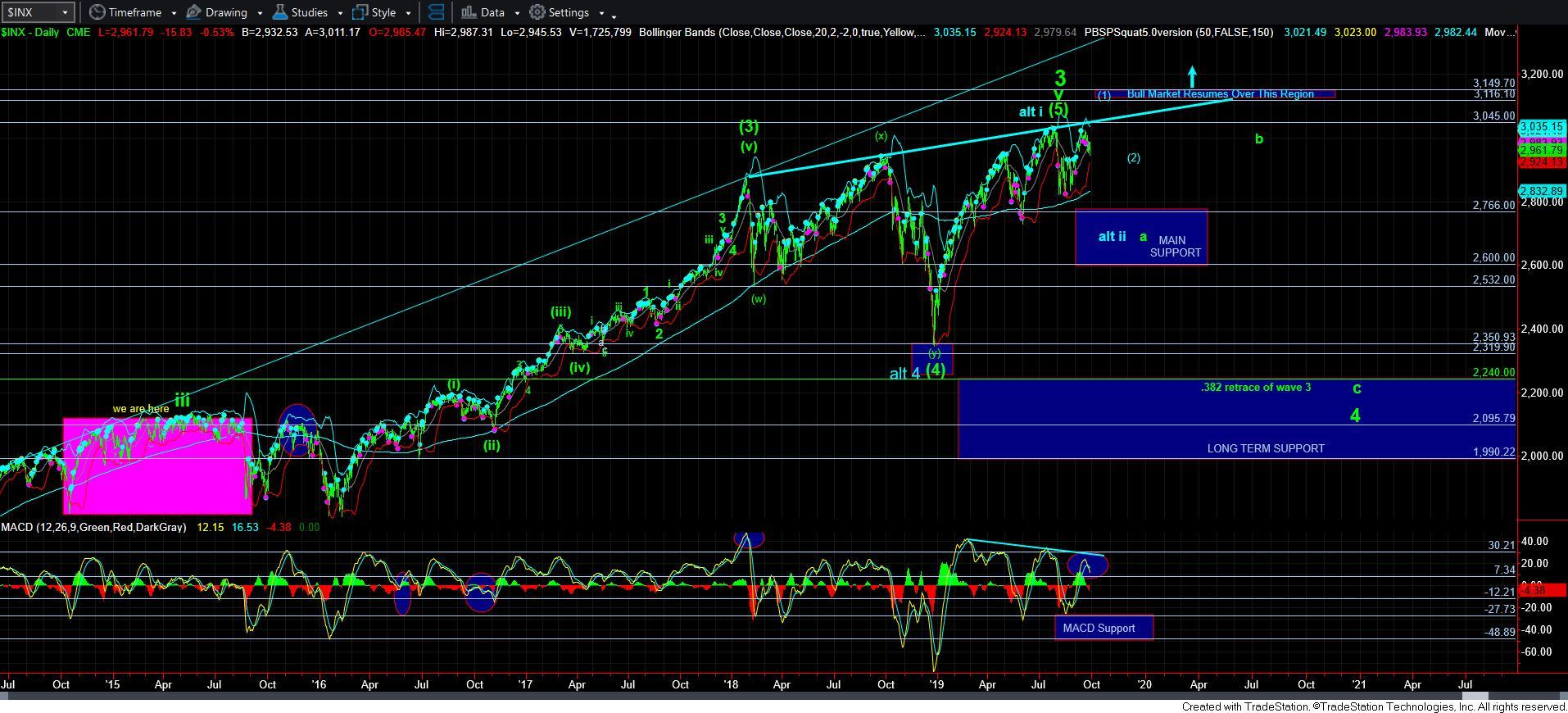1568x713 pixels.
Task: Click the Studies flask icon
Action: 280,12
